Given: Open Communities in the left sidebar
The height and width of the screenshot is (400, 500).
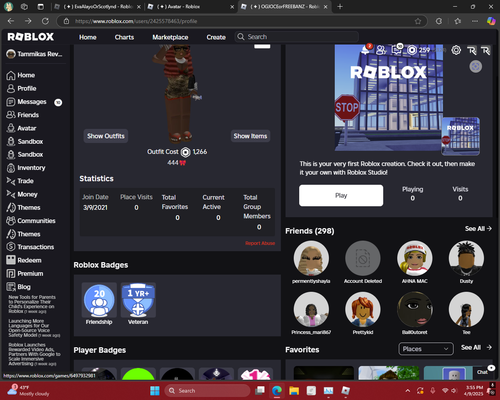Looking at the screenshot, I should [31, 221].
